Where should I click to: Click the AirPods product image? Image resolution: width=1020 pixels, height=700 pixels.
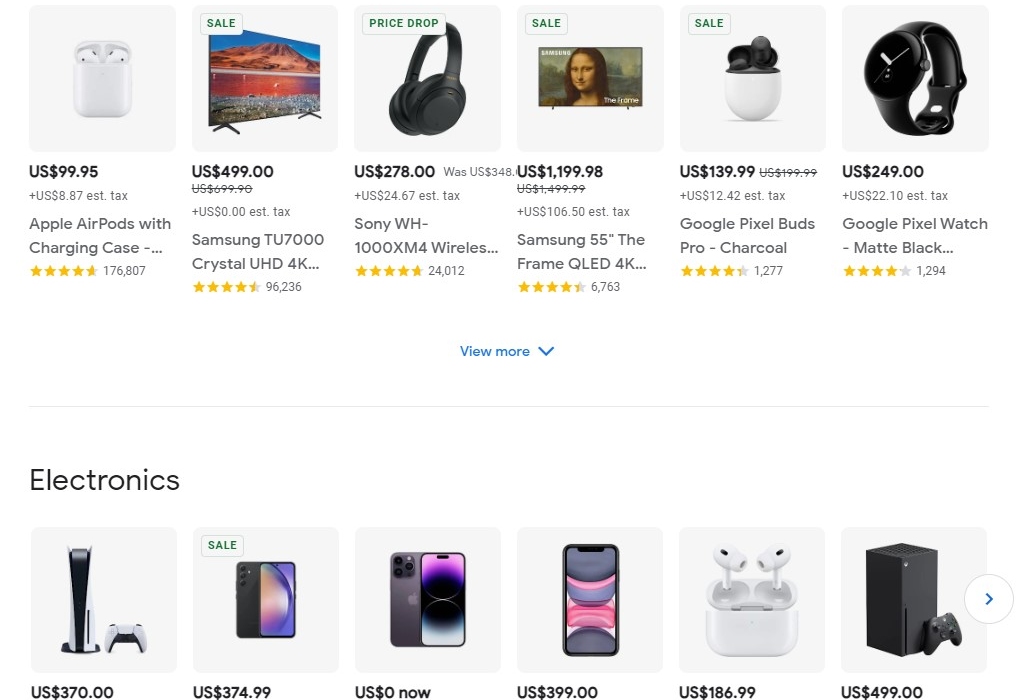click(101, 78)
